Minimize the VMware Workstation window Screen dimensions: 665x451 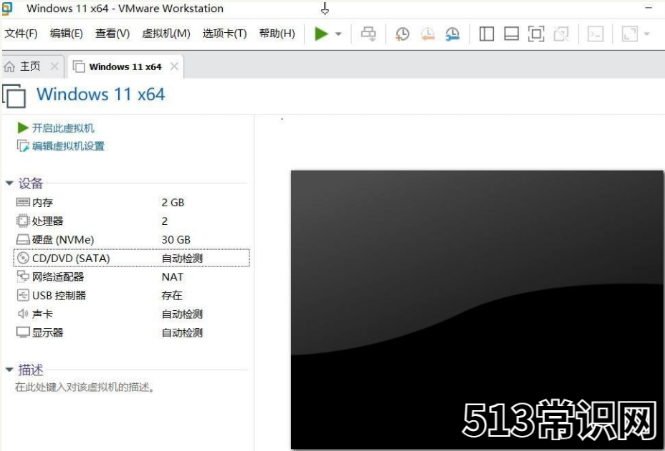(x=648, y=8)
